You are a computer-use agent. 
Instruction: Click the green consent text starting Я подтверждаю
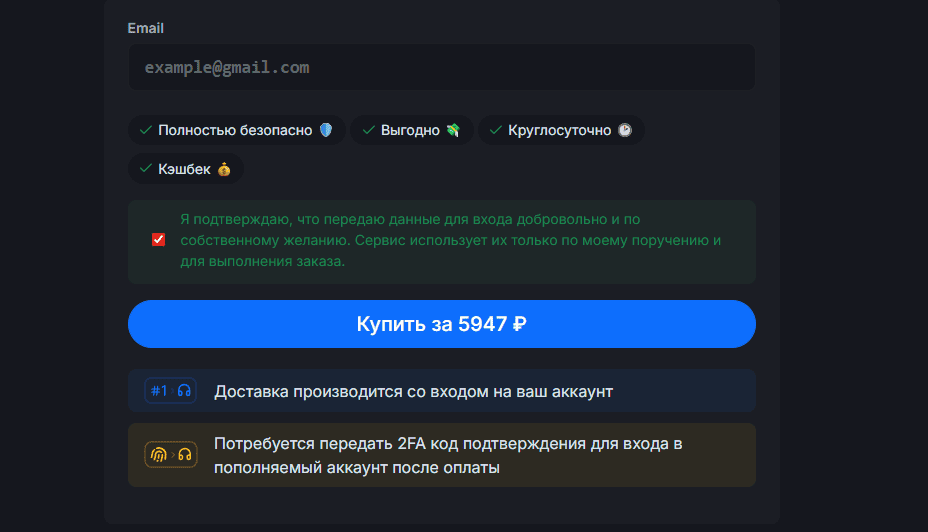coord(450,240)
